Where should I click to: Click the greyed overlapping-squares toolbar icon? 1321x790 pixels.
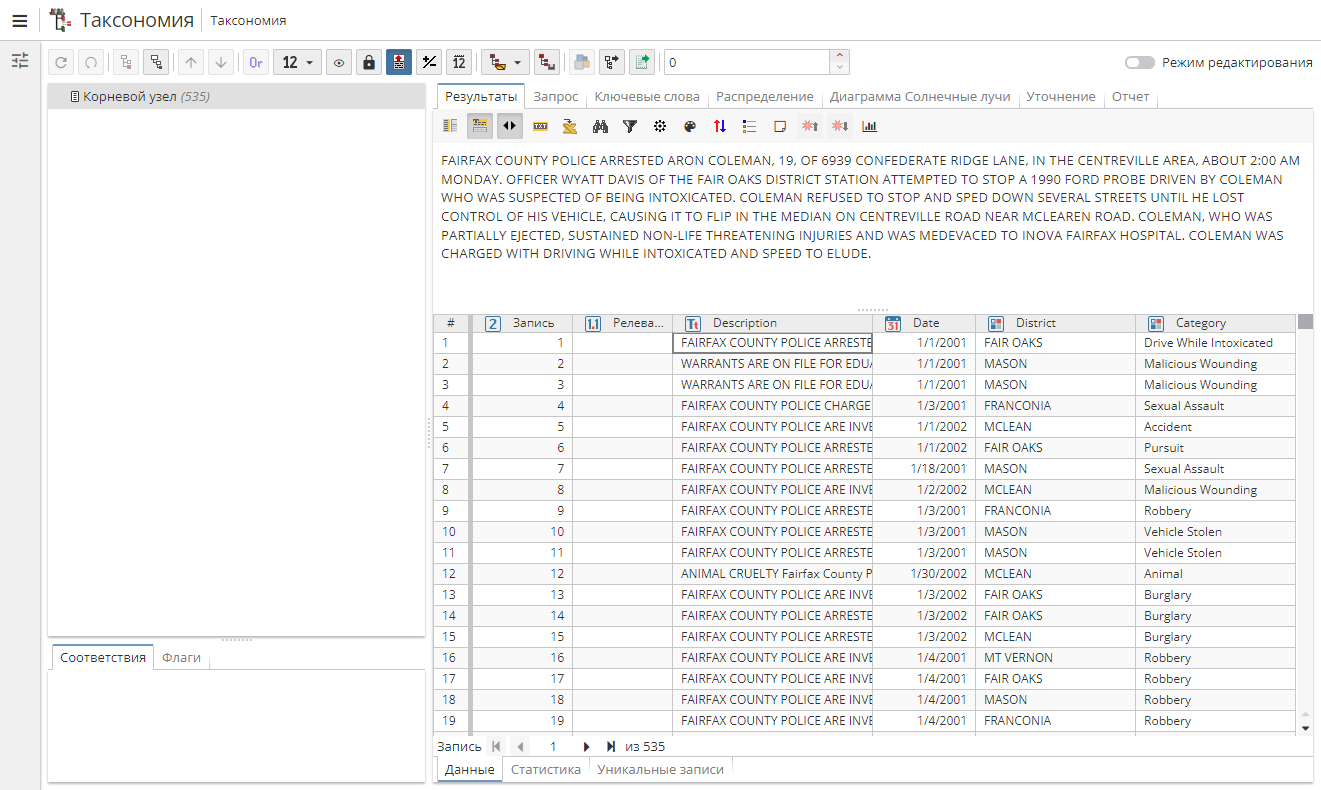pyautogui.click(x=581, y=62)
